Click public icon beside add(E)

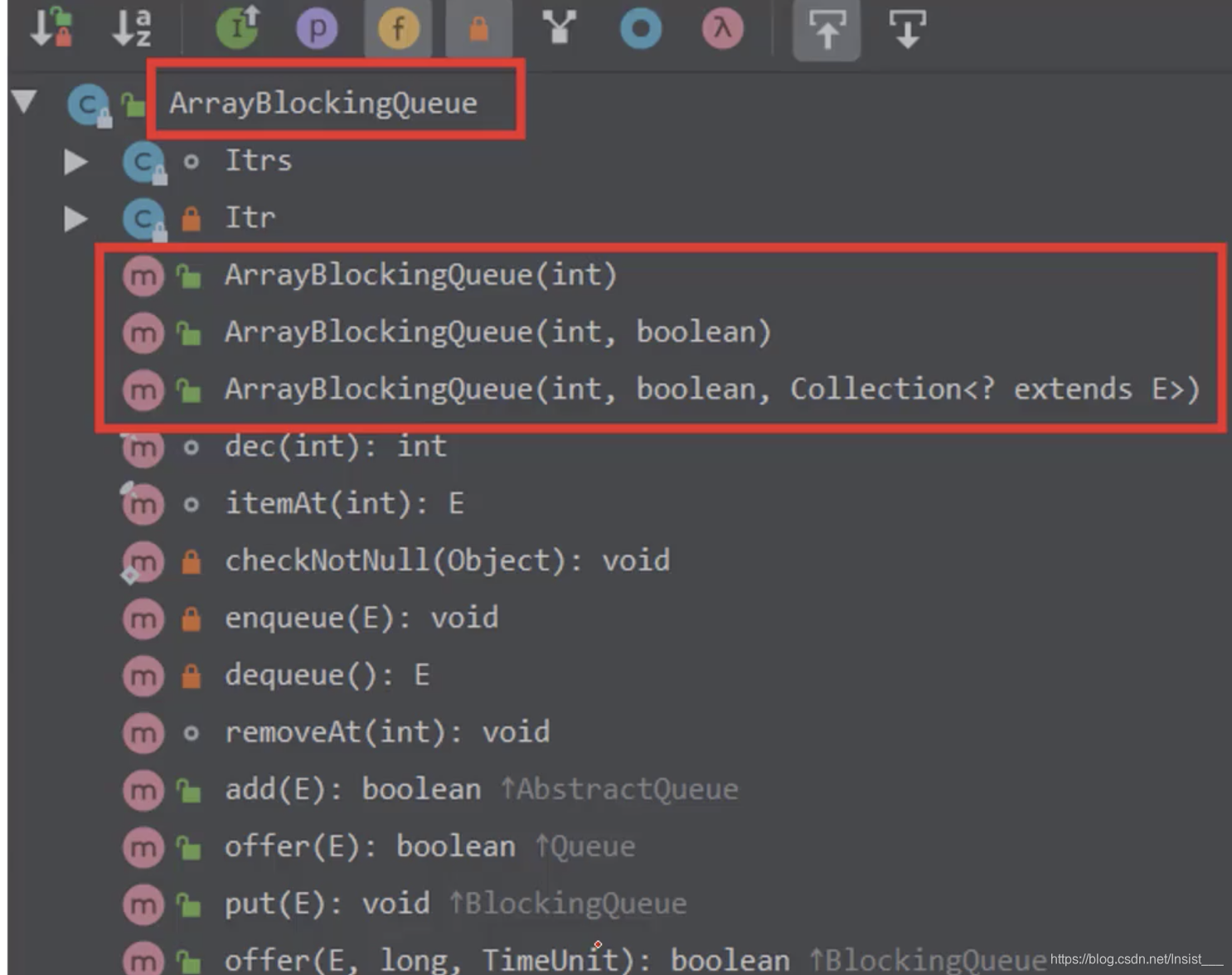[x=189, y=790]
